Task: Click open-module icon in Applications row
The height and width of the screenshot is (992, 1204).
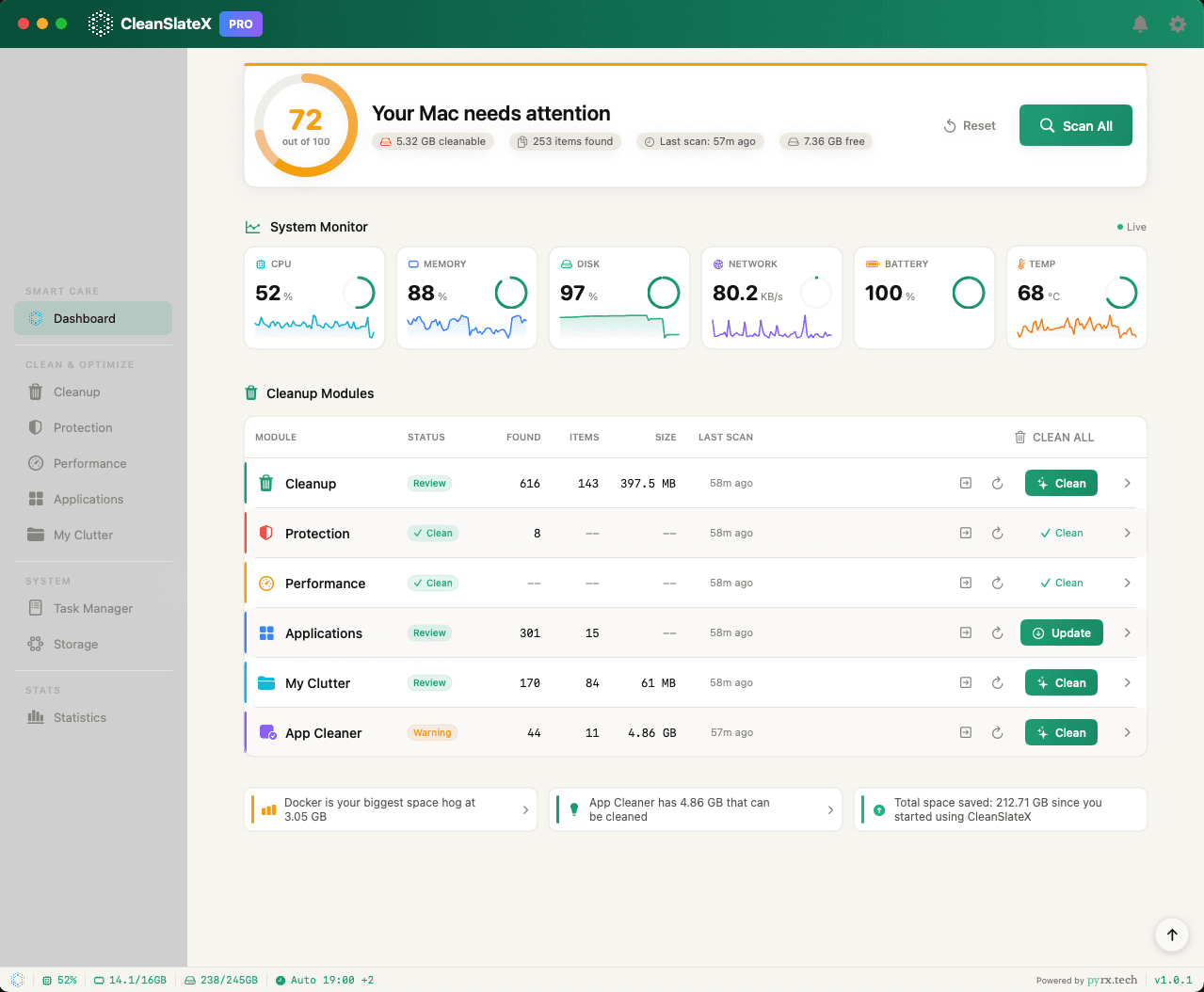Action: point(966,632)
